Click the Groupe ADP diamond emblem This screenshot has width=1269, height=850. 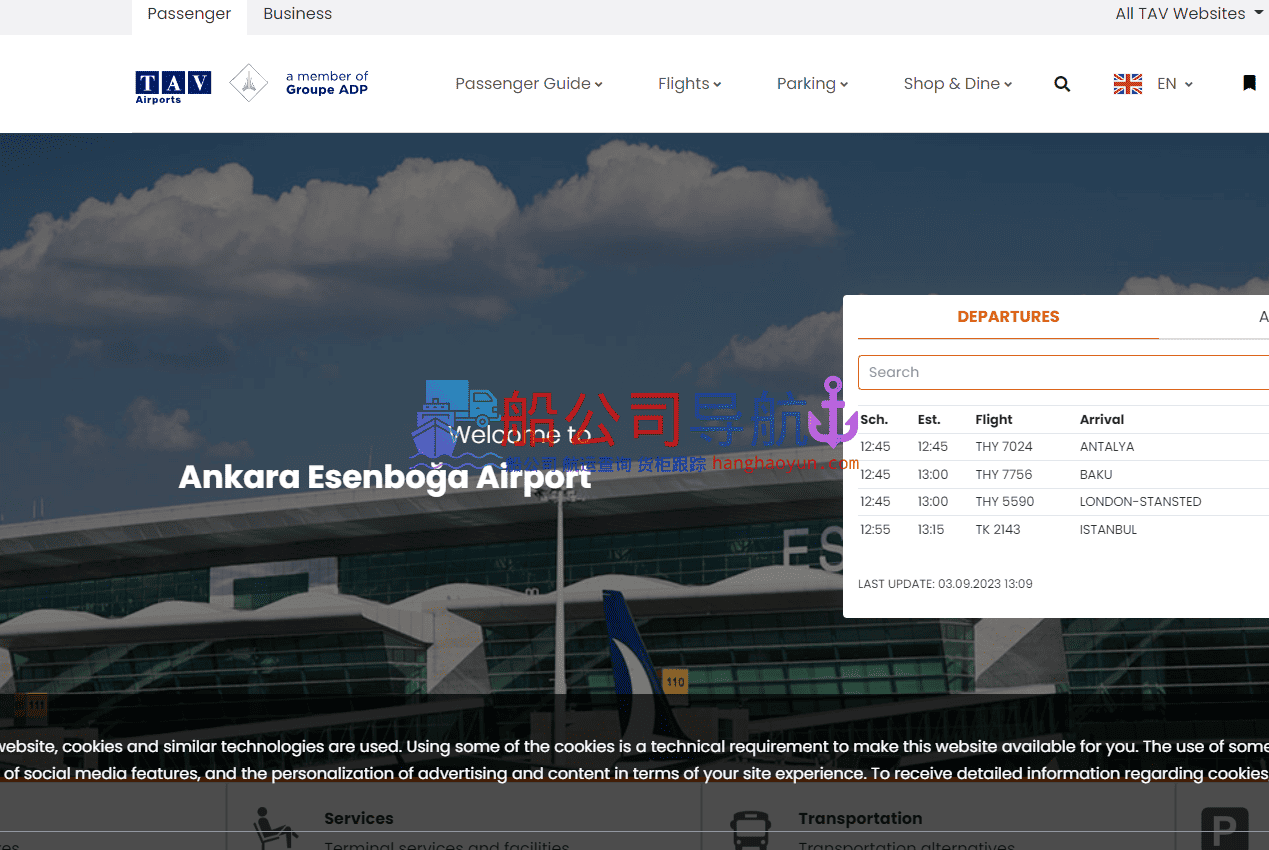point(248,84)
